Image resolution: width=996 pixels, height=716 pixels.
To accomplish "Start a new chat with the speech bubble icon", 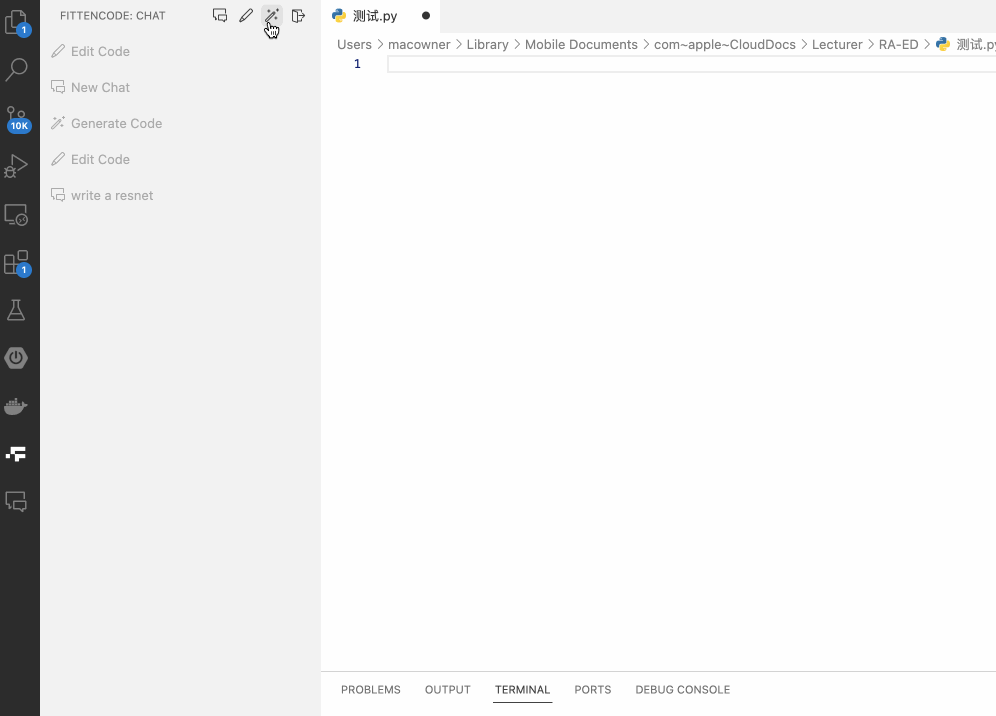I will pyautogui.click(x=220, y=15).
